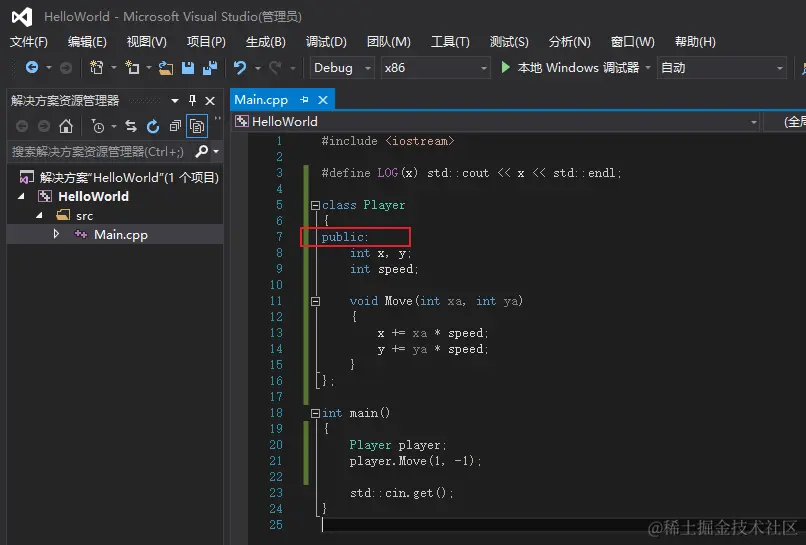Close the Main.cpp tab
This screenshot has height=545, width=806.
[323, 100]
